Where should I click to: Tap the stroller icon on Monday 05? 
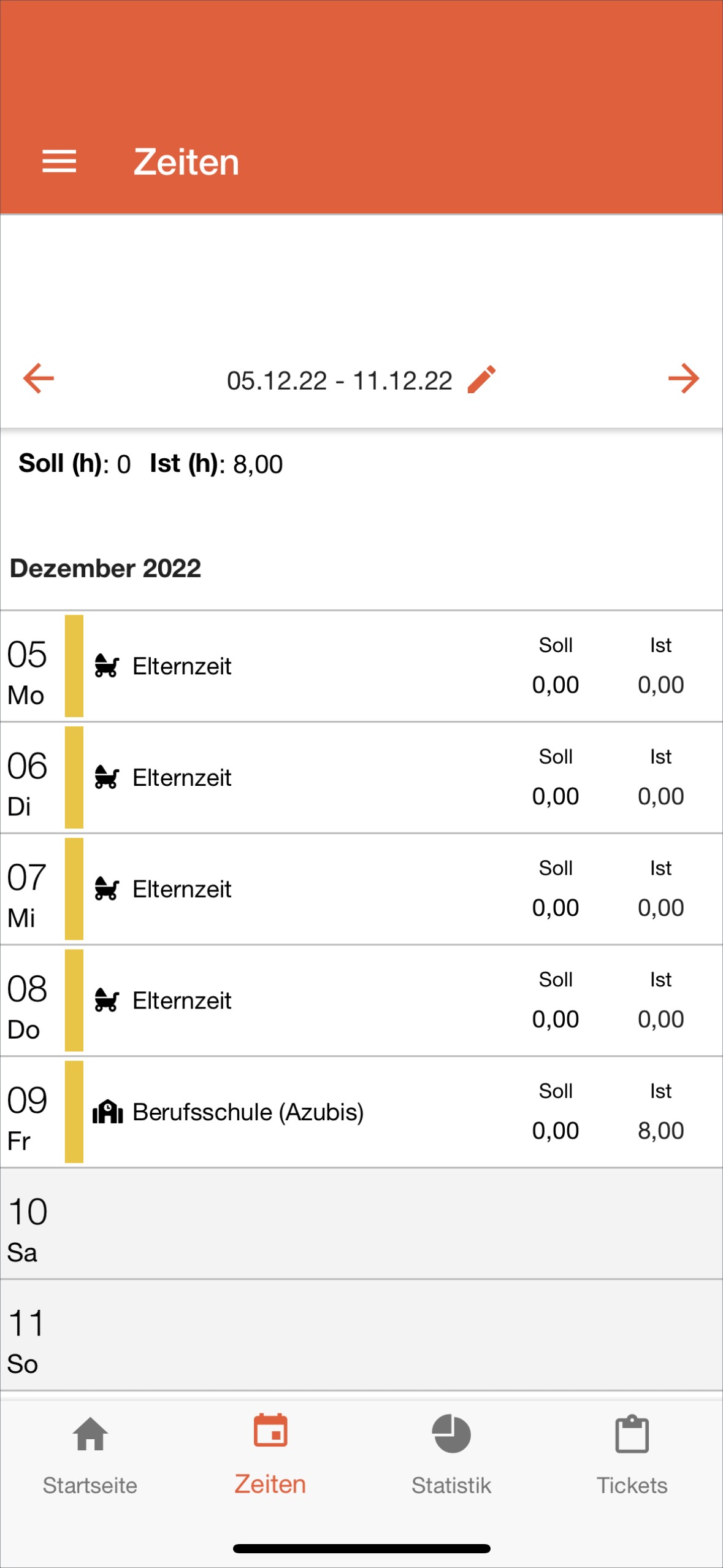tap(107, 666)
